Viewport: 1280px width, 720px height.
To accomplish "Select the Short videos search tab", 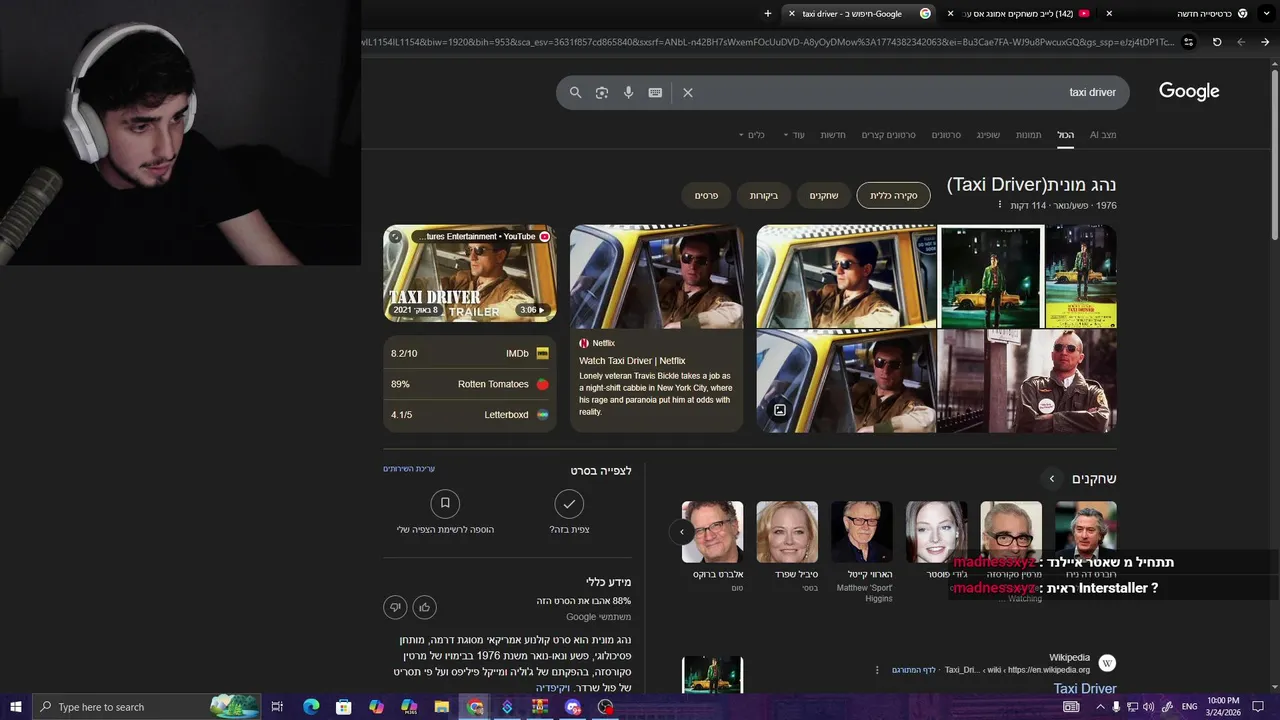I will coord(889,135).
